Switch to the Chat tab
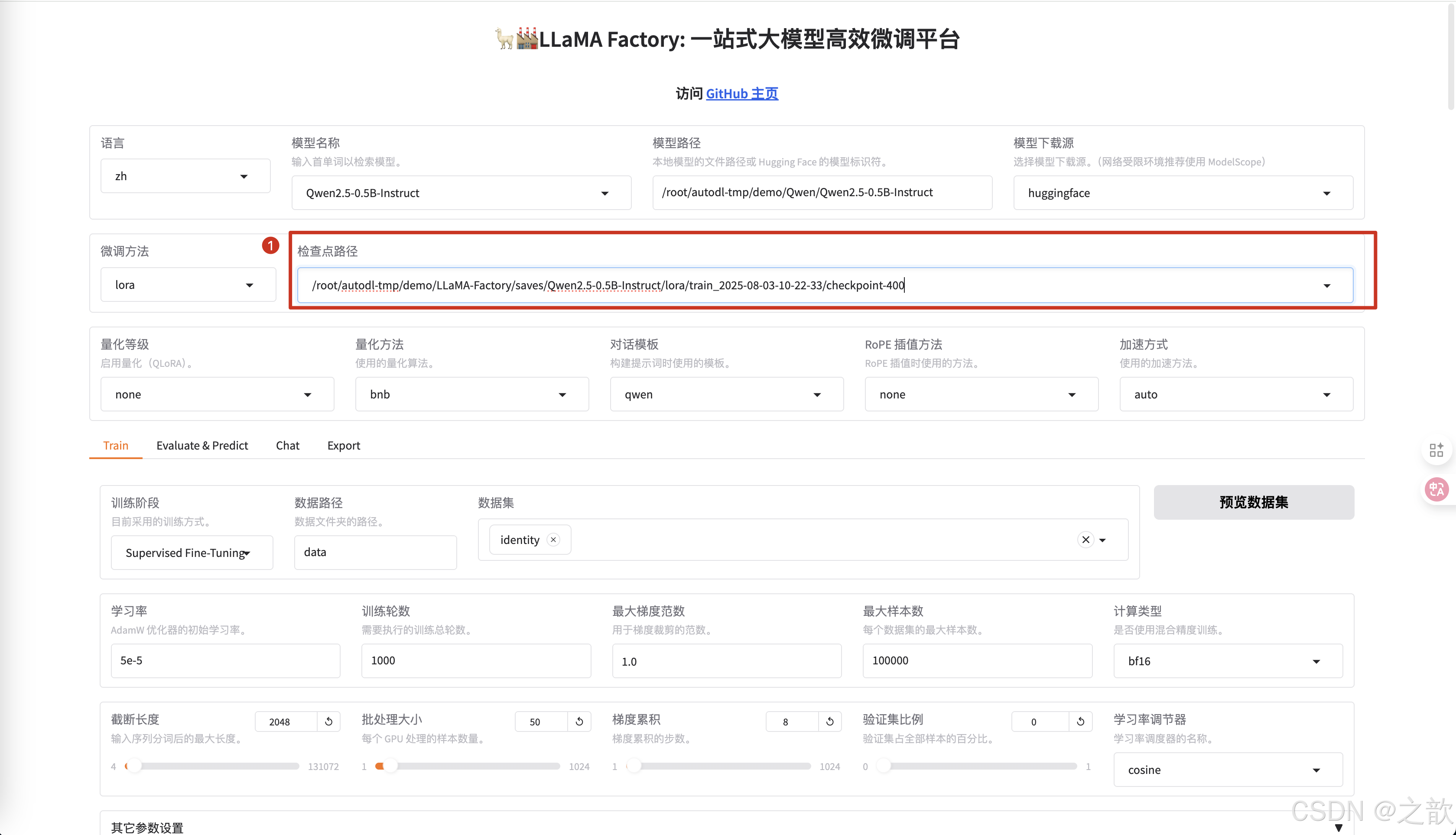The image size is (1456, 835). coord(287,446)
